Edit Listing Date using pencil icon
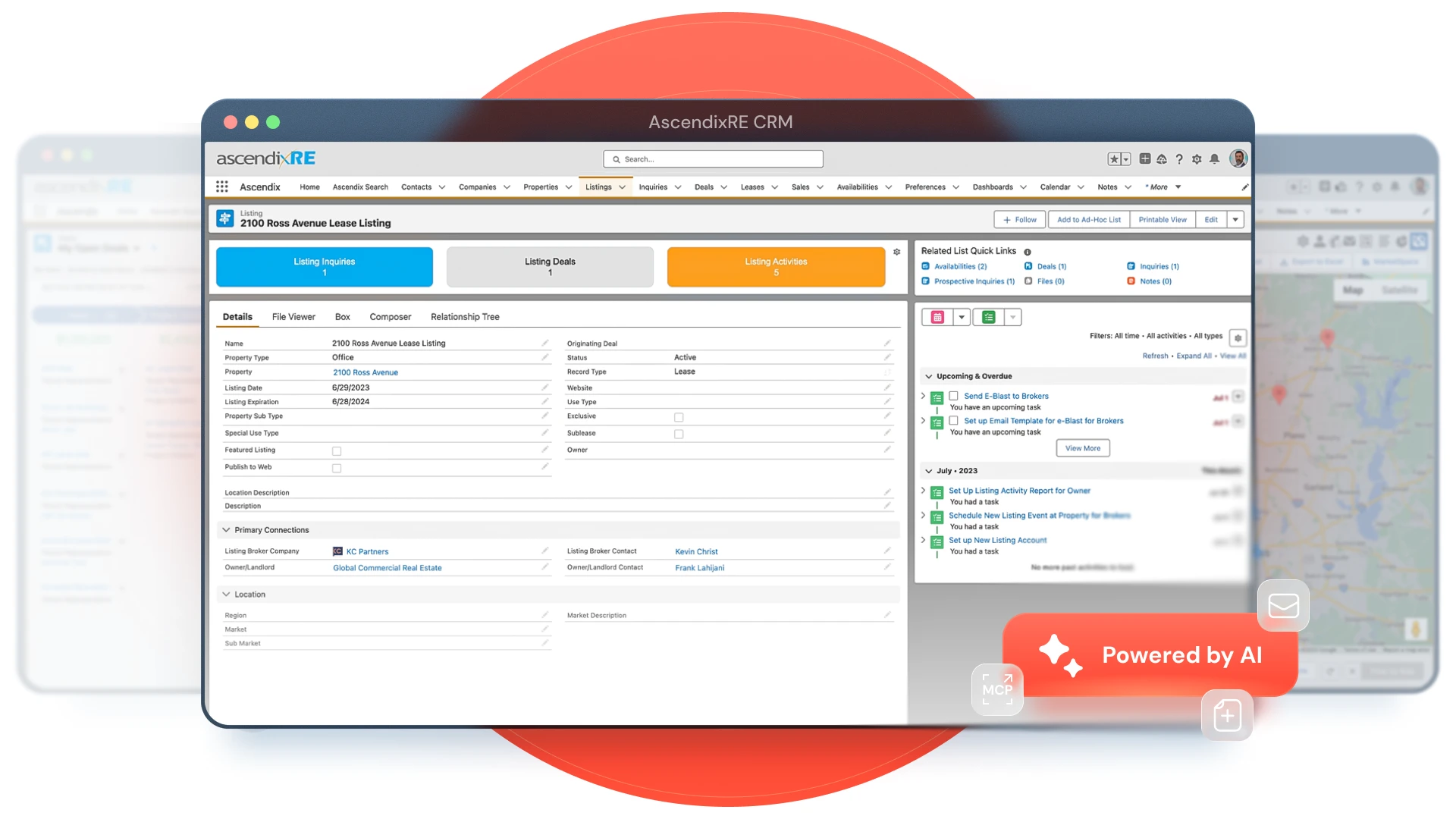 pyautogui.click(x=544, y=387)
